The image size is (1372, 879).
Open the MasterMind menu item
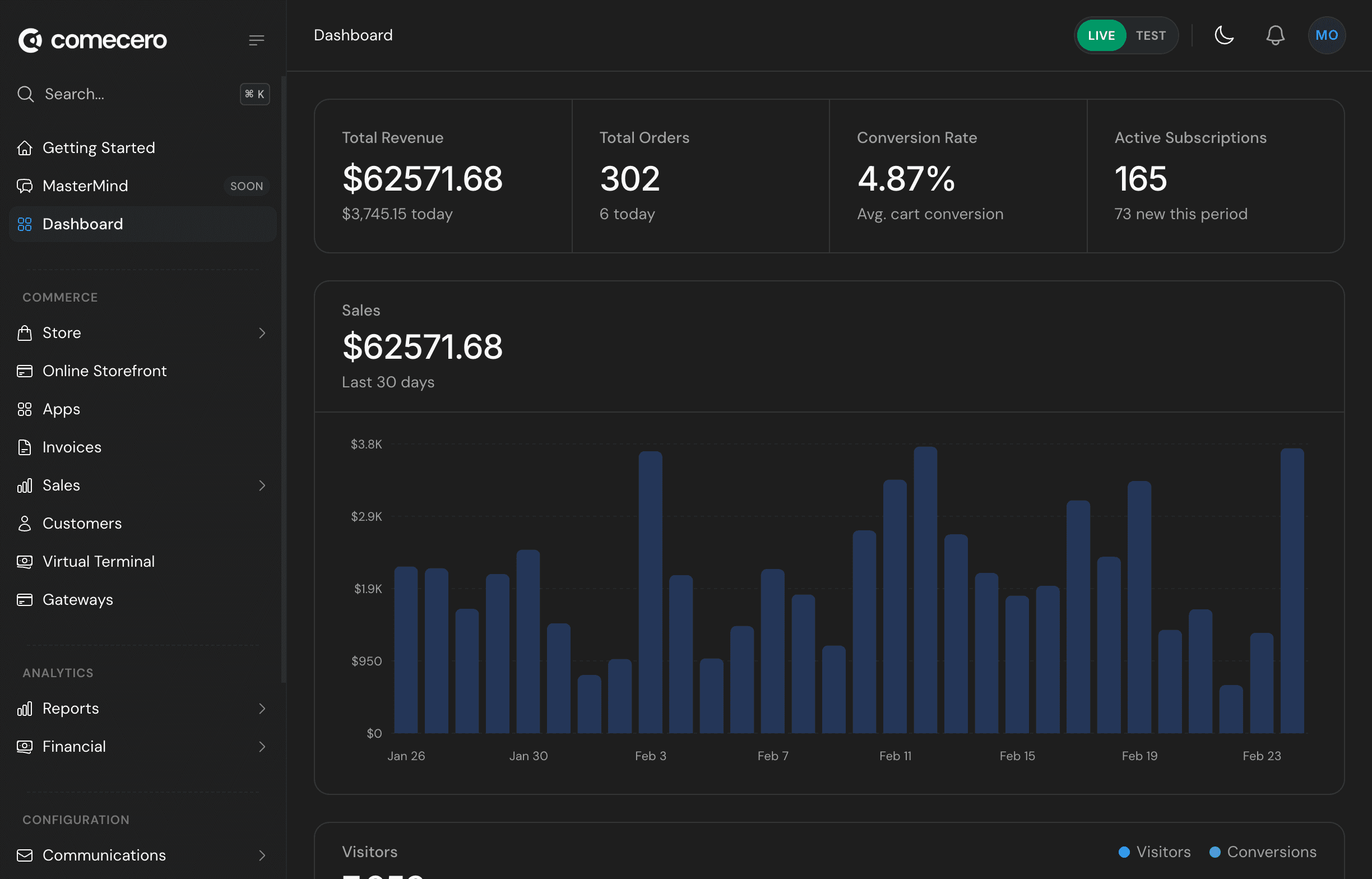tap(86, 186)
